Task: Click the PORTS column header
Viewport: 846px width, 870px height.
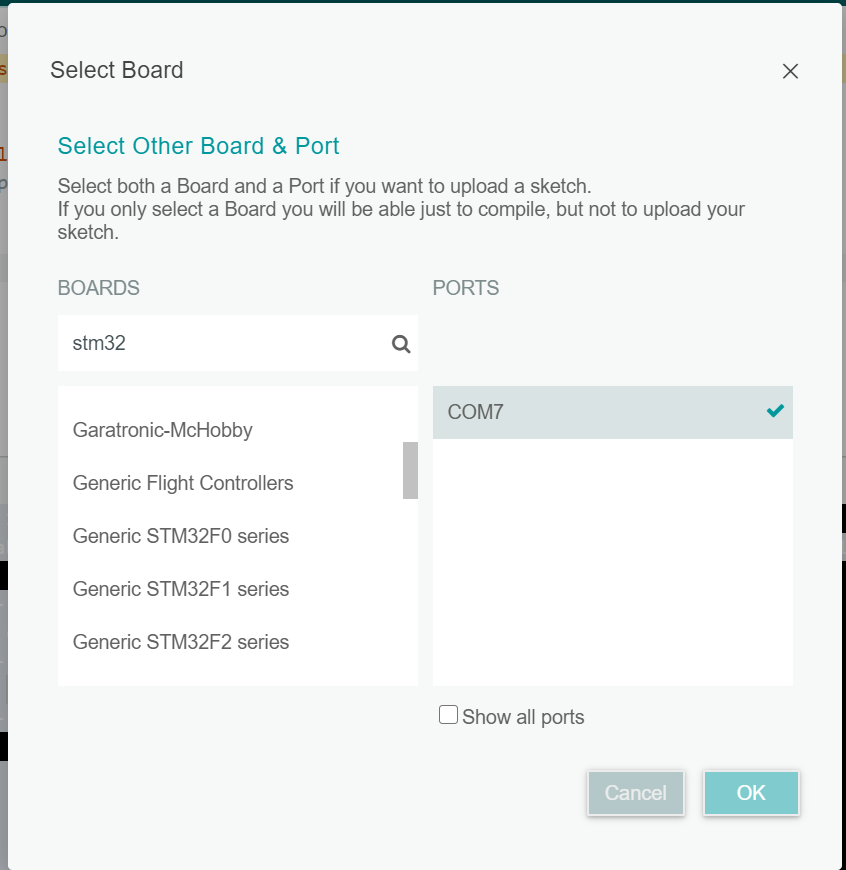Action: tap(466, 287)
